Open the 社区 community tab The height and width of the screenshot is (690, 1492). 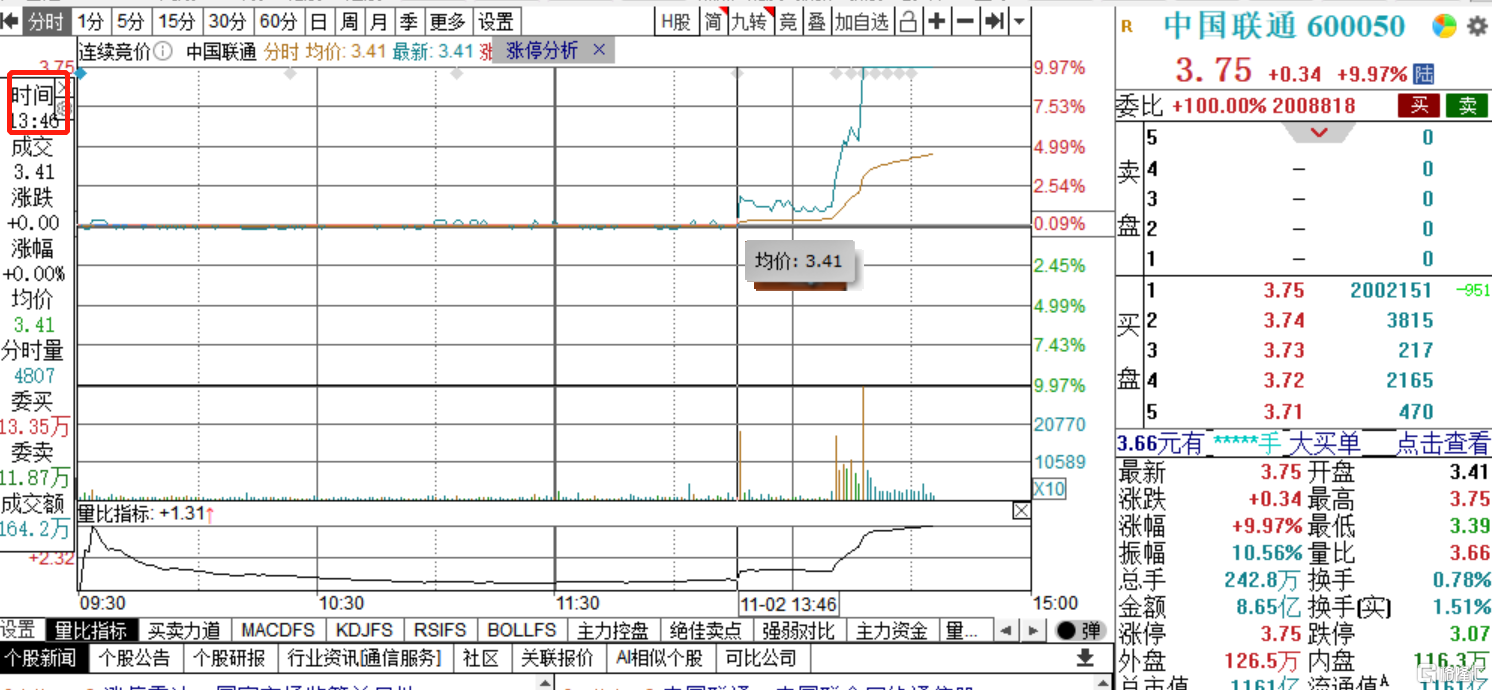[x=480, y=658]
